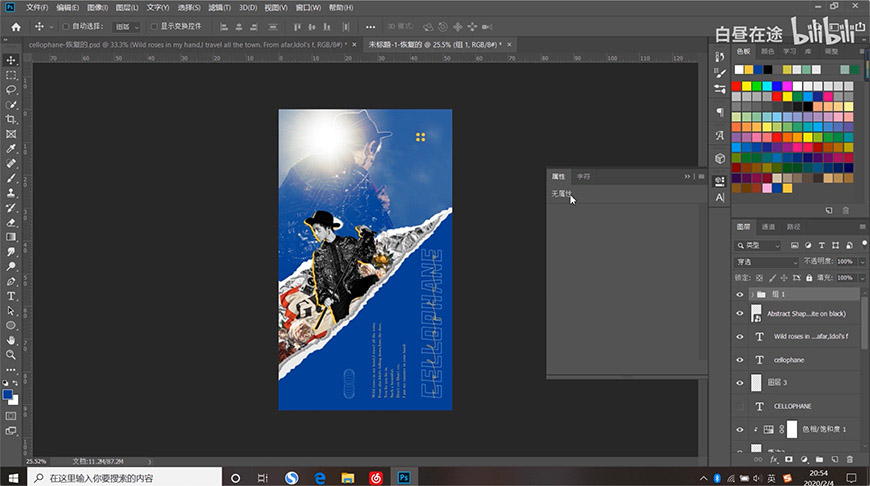The height and width of the screenshot is (486, 870).
Task: Select the Clone Stamp tool
Action: 11,193
